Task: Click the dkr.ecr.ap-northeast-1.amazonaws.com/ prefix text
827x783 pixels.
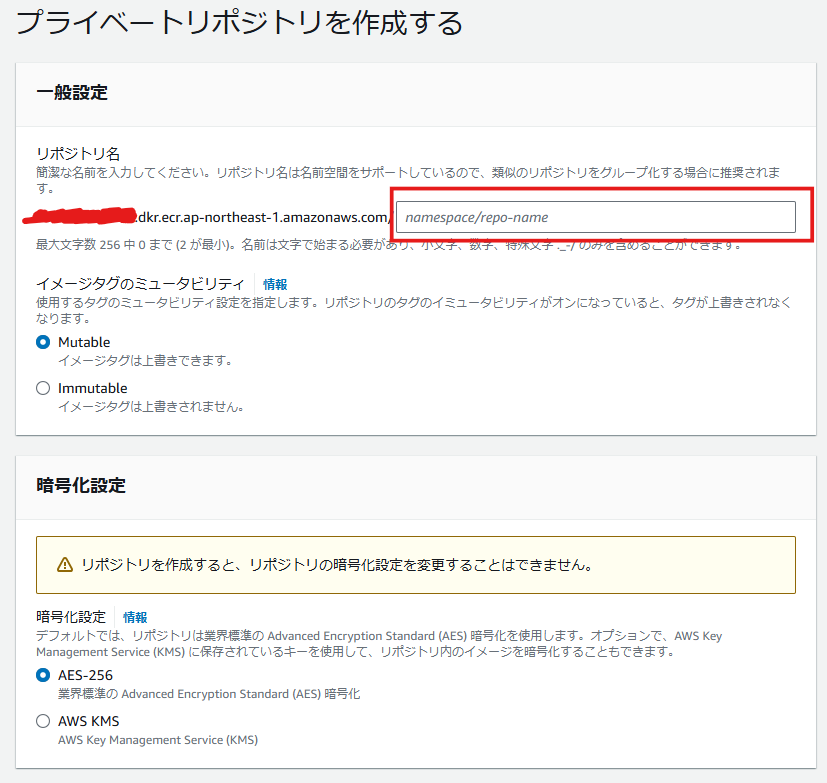Action: (x=265, y=217)
